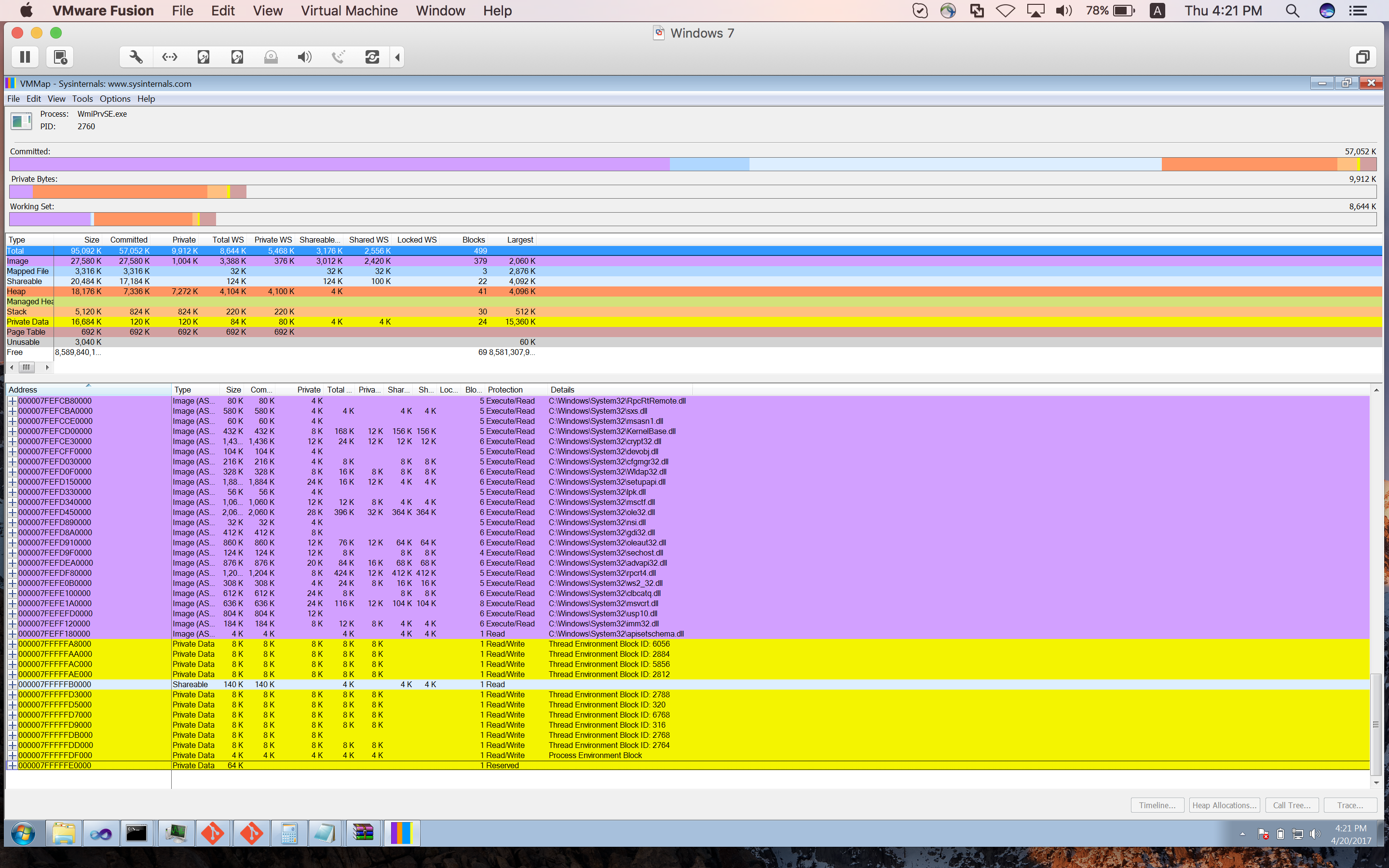The width and height of the screenshot is (1389, 868).
Task: Open the monitor utility taskbar icon
Action: coord(176,833)
